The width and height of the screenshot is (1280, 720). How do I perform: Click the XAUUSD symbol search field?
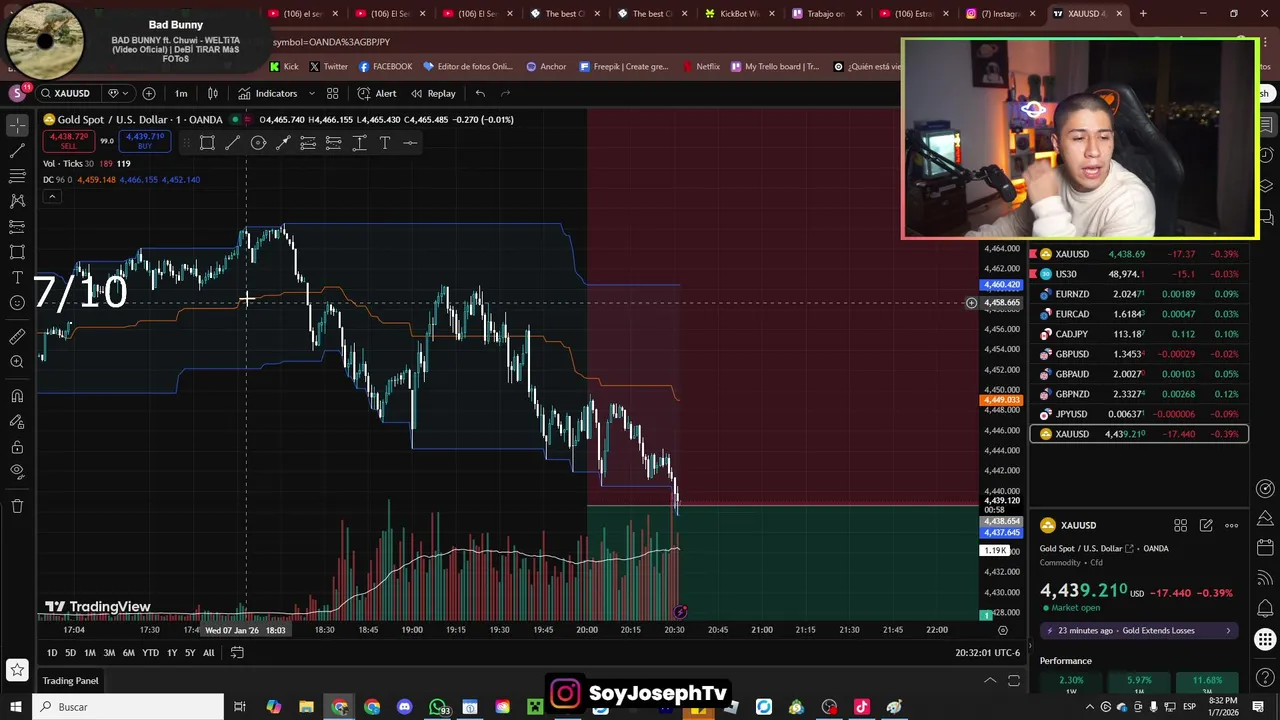pyautogui.click(x=66, y=93)
